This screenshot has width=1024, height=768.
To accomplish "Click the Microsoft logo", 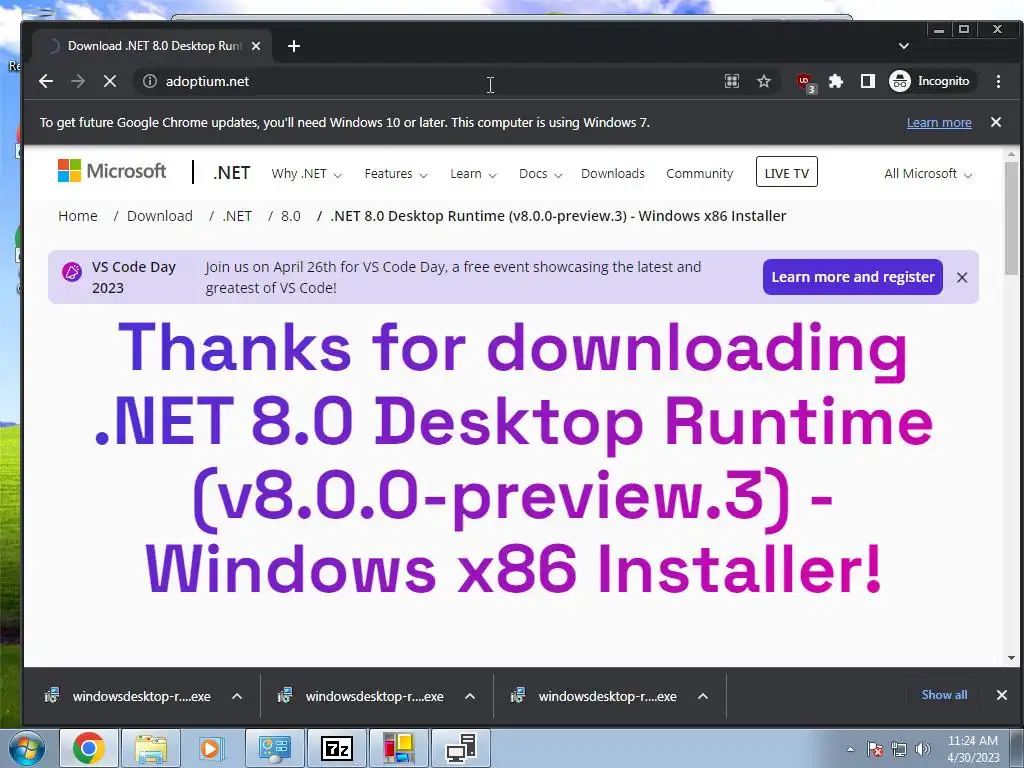I will pos(112,171).
